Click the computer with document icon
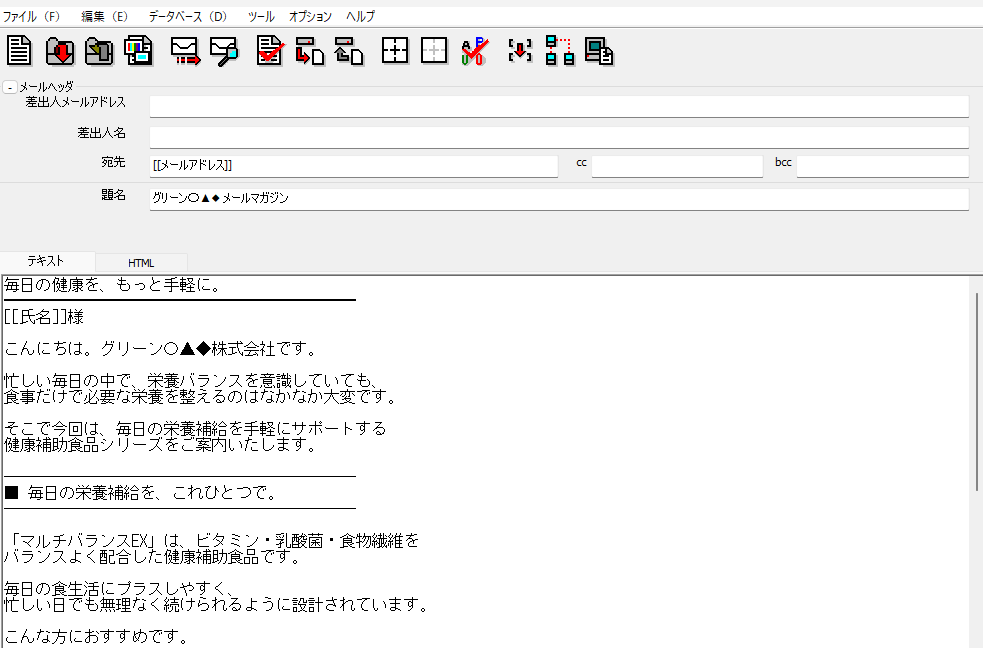Image resolution: width=983 pixels, height=648 pixels. pyautogui.click(x=599, y=51)
